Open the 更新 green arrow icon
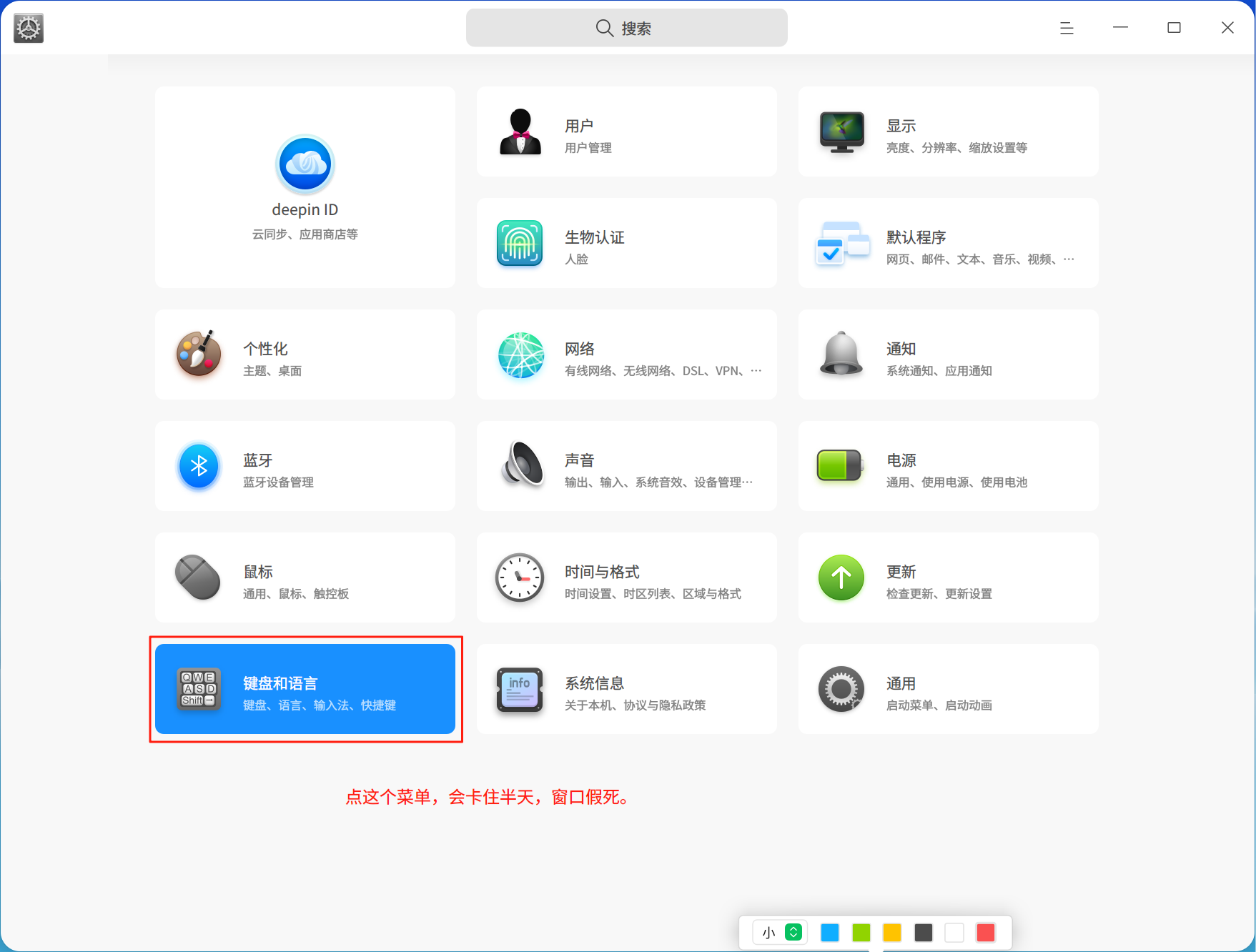 (x=841, y=577)
